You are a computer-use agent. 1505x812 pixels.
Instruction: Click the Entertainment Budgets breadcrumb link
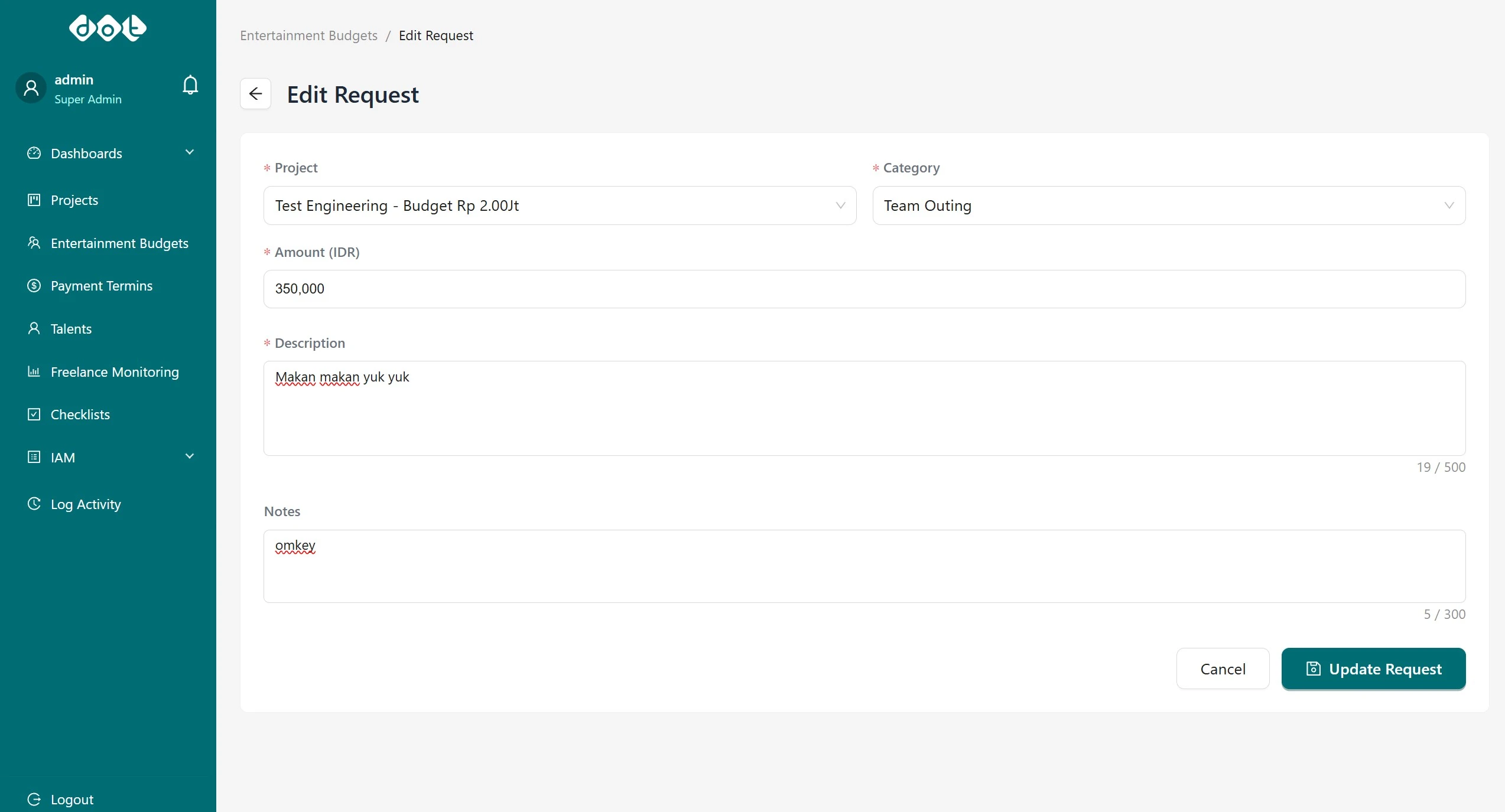pyautogui.click(x=308, y=35)
